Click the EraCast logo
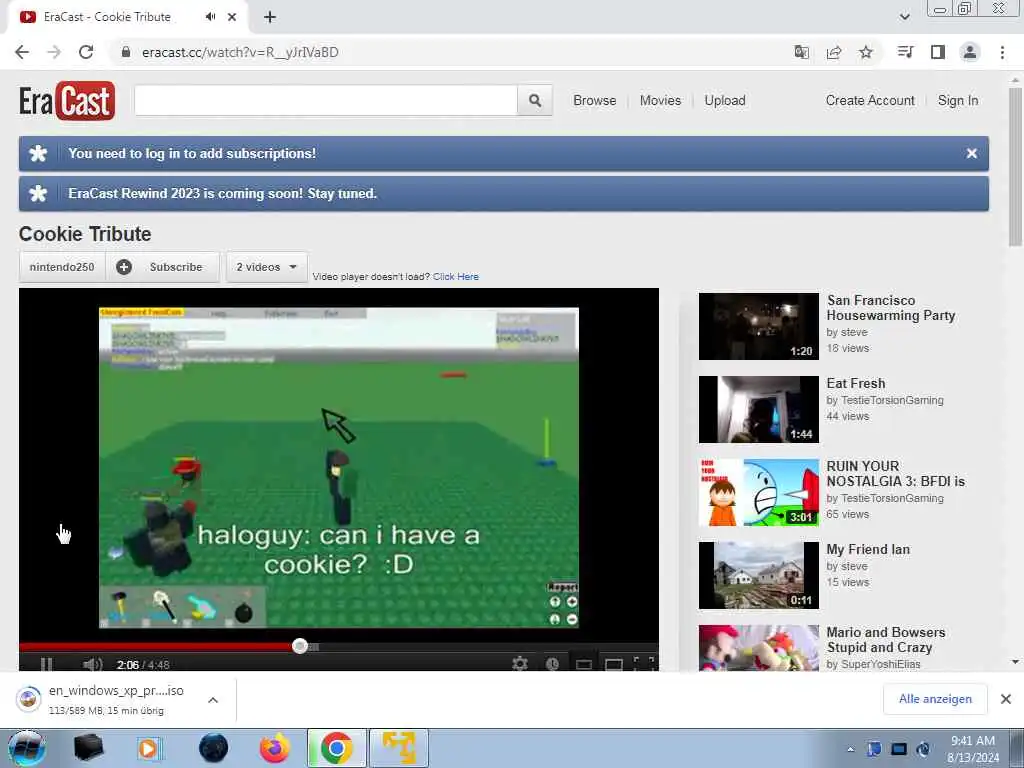The height and width of the screenshot is (768, 1024). click(x=67, y=101)
